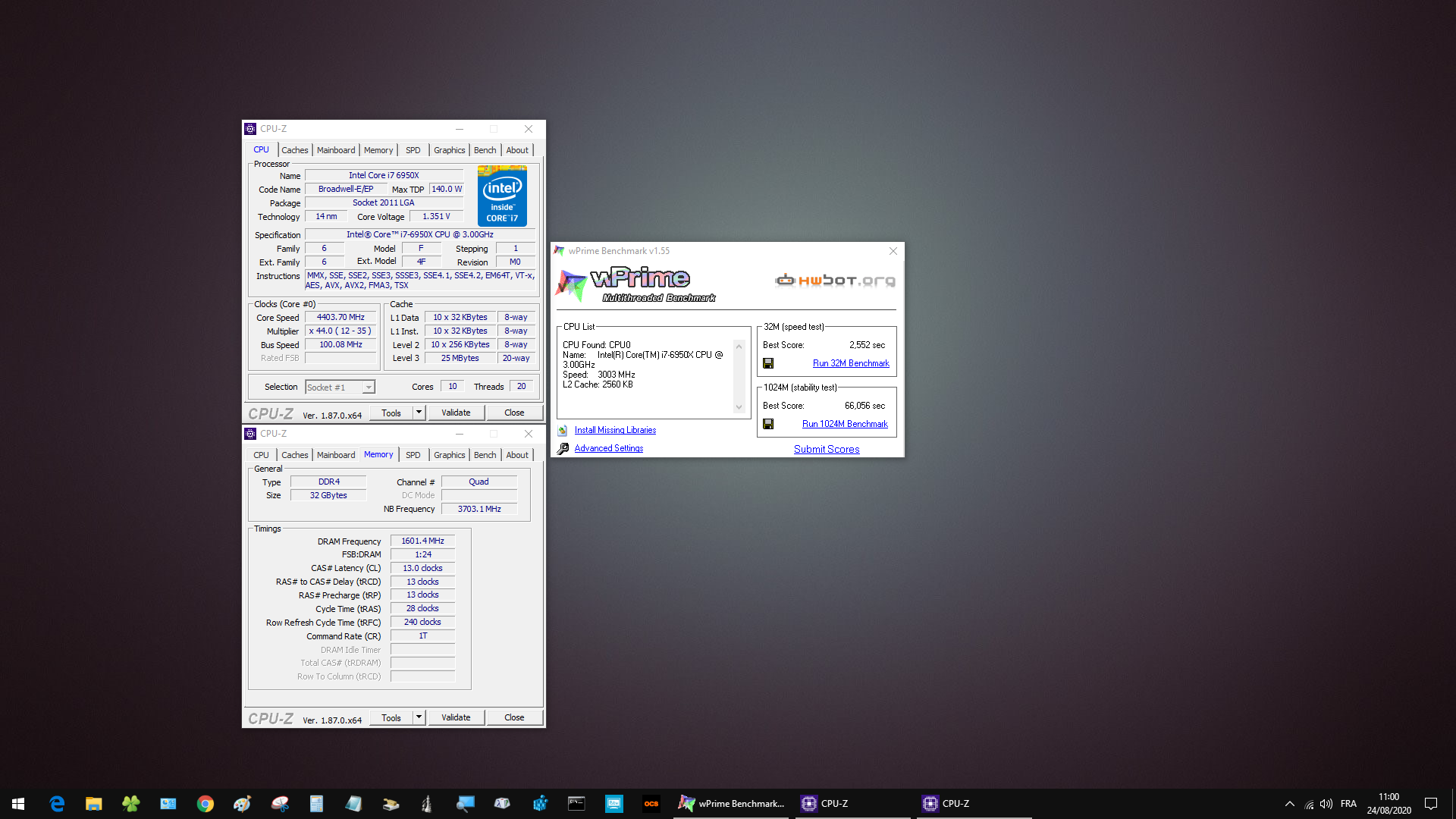
Task: Open Graphics tab in top CPU-Z window
Action: [x=450, y=150]
